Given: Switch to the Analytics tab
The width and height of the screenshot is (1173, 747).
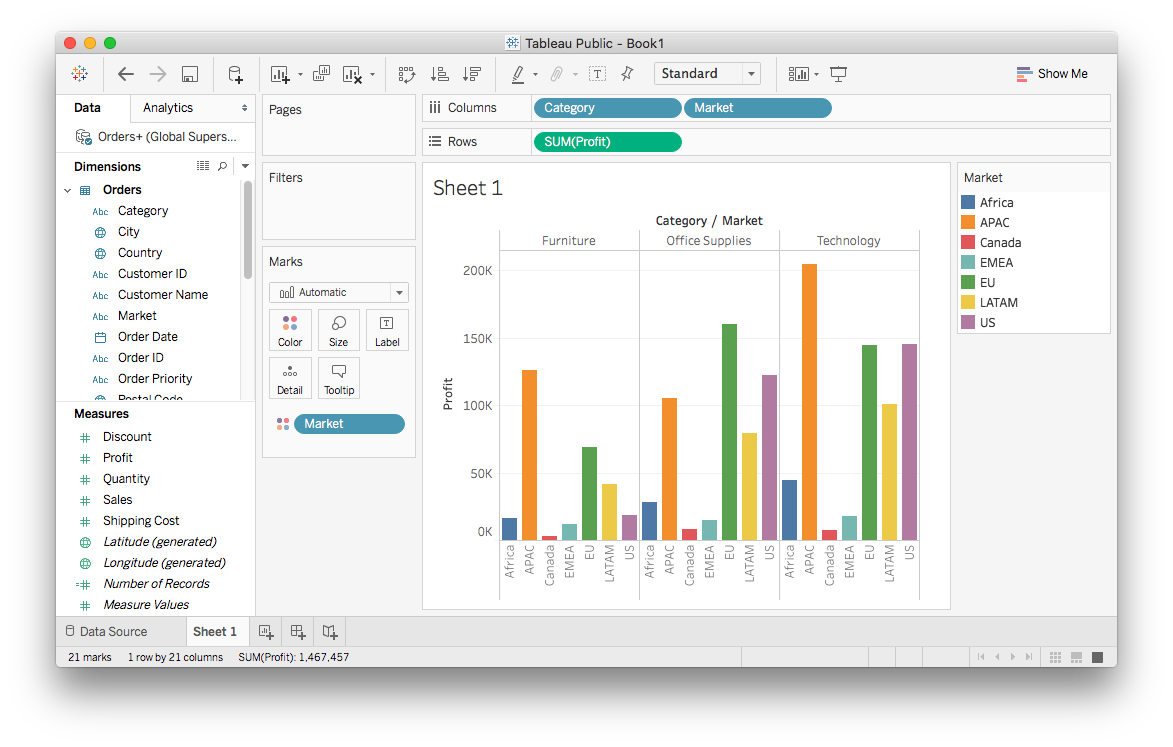Looking at the screenshot, I should pyautogui.click(x=168, y=108).
